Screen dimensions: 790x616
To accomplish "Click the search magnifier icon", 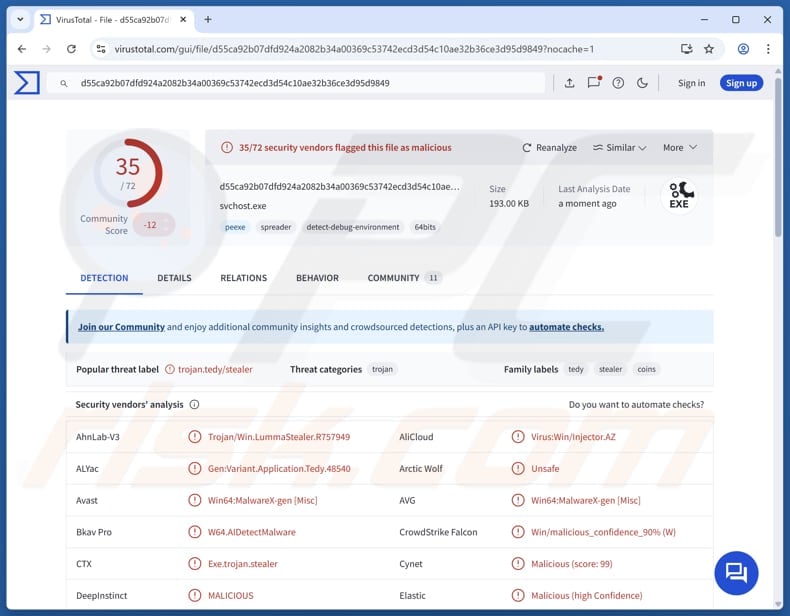I will tap(64, 84).
